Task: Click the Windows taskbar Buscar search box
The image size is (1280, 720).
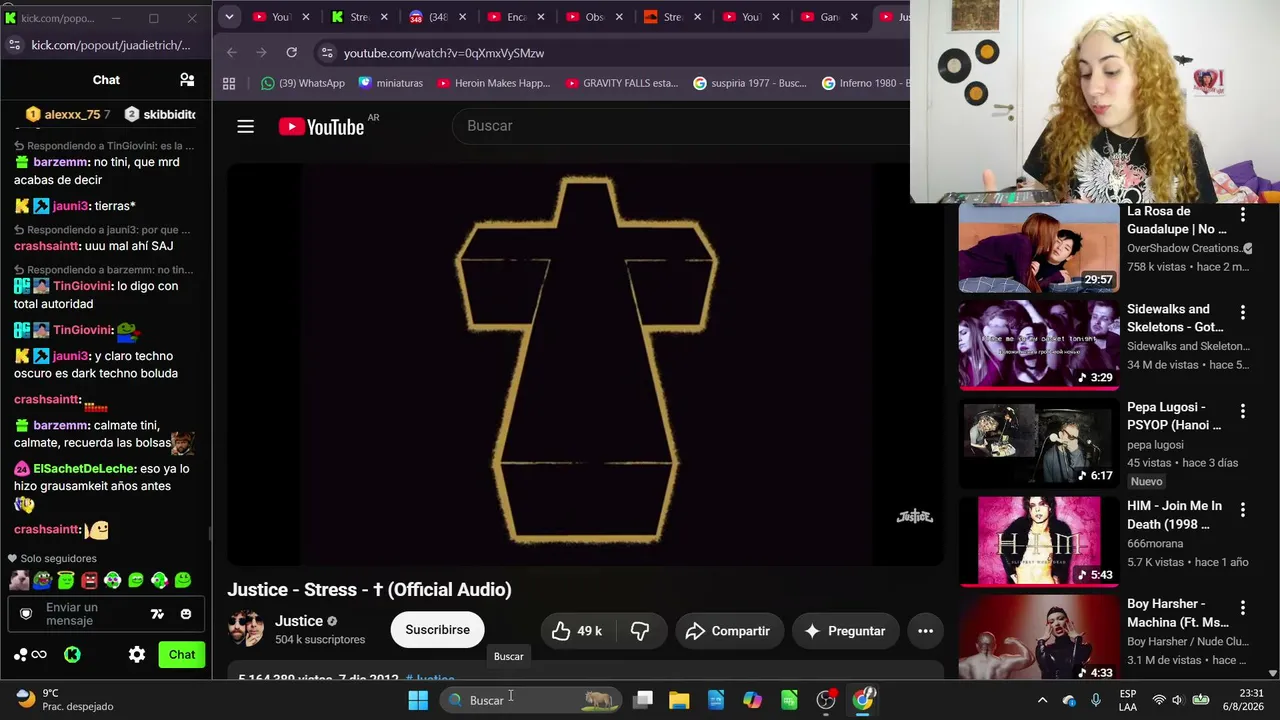Action: 531,700
